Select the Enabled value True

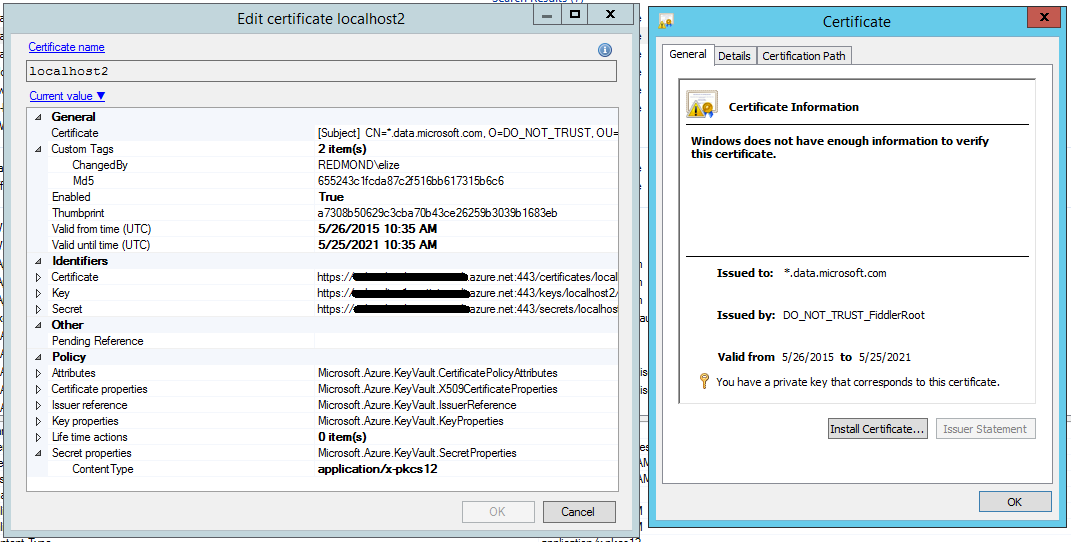coord(331,197)
